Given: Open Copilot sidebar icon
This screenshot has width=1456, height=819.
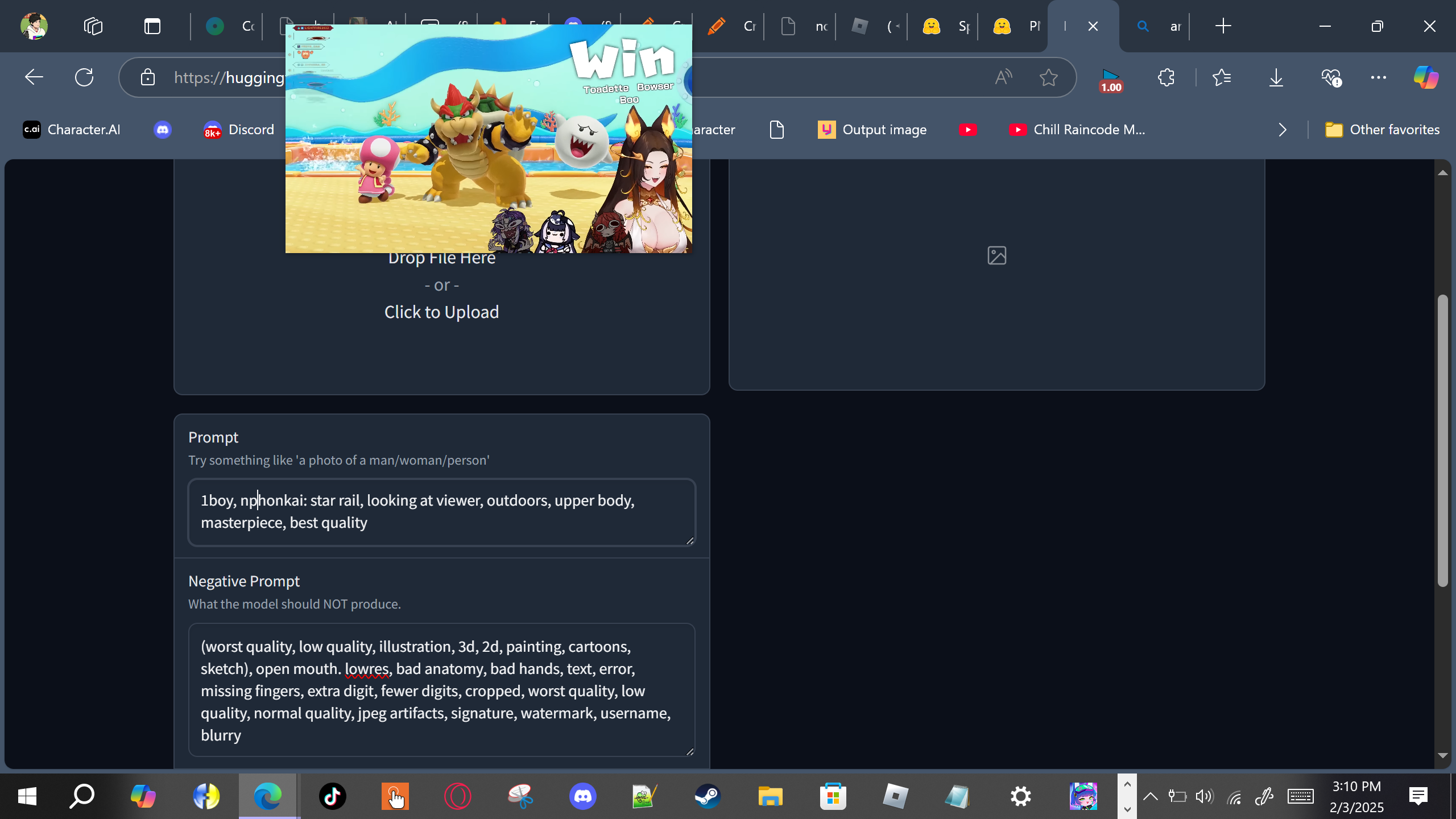Looking at the screenshot, I should [1426, 77].
